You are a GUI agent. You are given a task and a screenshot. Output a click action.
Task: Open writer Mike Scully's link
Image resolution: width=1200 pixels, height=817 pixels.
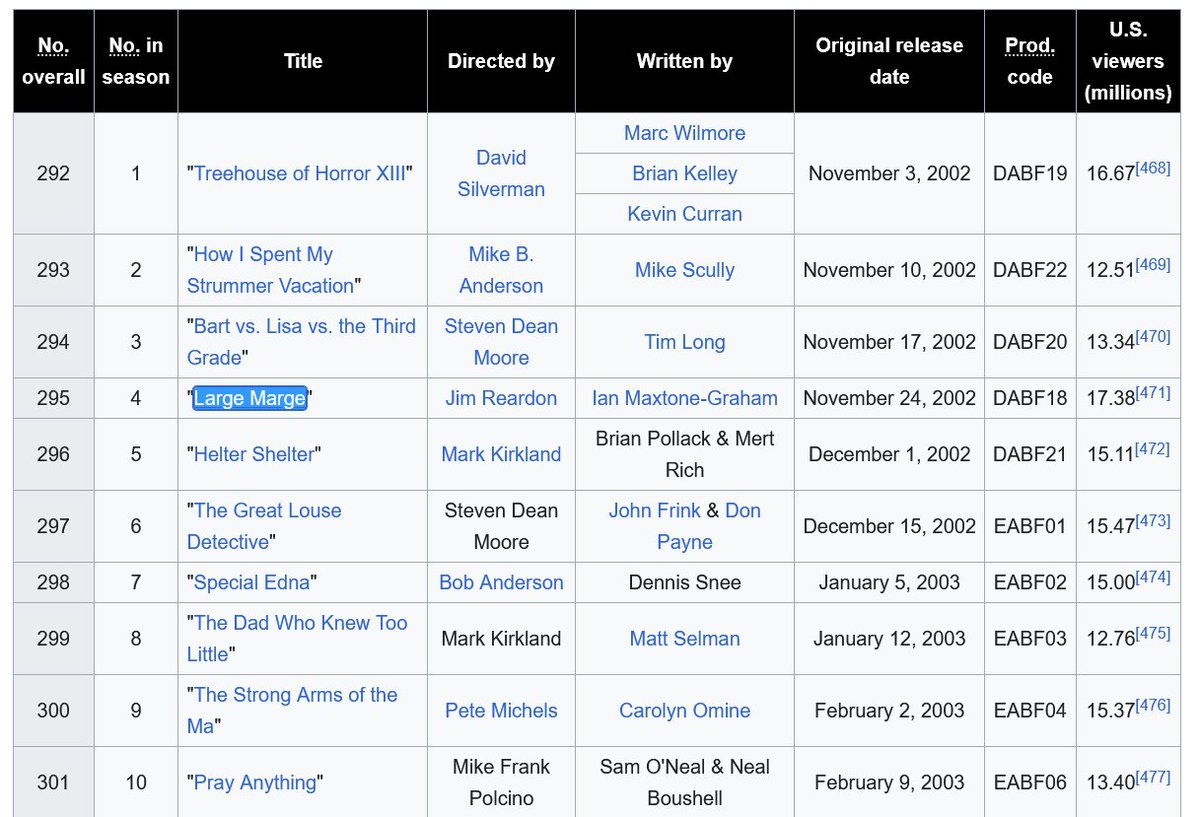tap(685, 270)
